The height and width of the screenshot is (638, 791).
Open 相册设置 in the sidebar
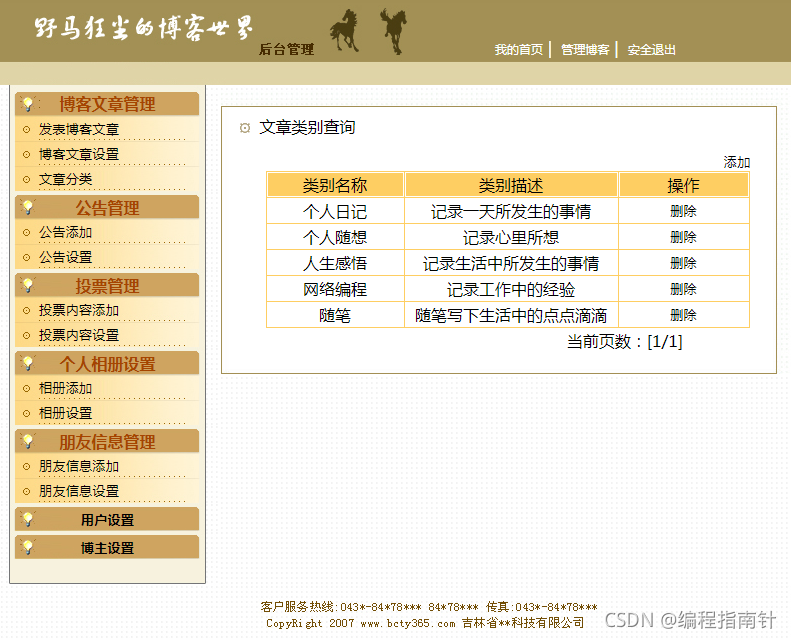click(66, 413)
